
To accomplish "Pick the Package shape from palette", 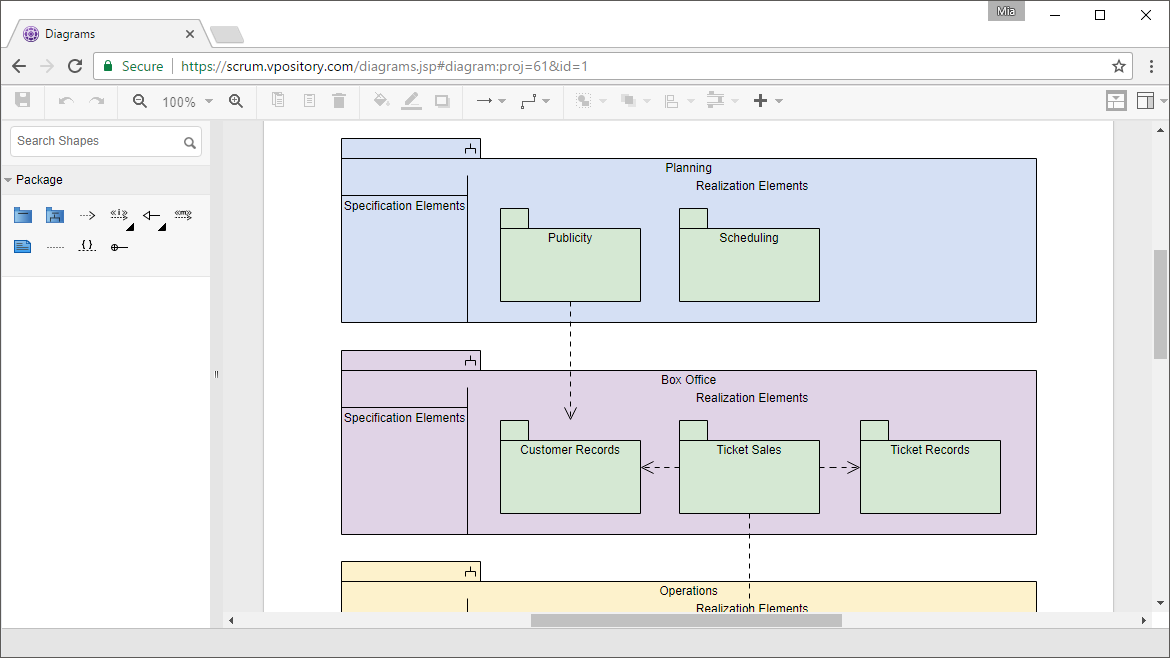I will (x=23, y=216).
